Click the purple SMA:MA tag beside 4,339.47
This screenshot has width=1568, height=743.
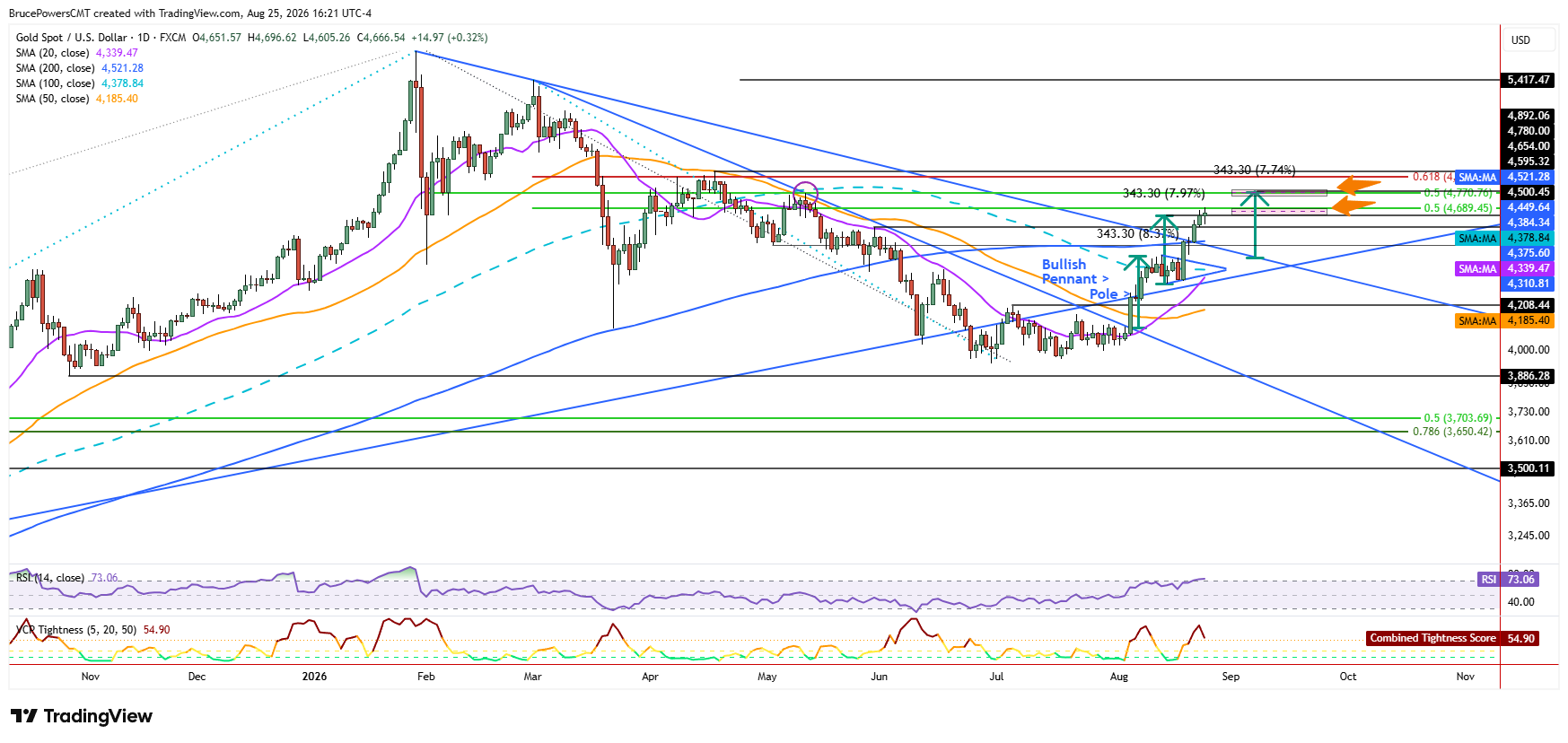(x=1477, y=269)
